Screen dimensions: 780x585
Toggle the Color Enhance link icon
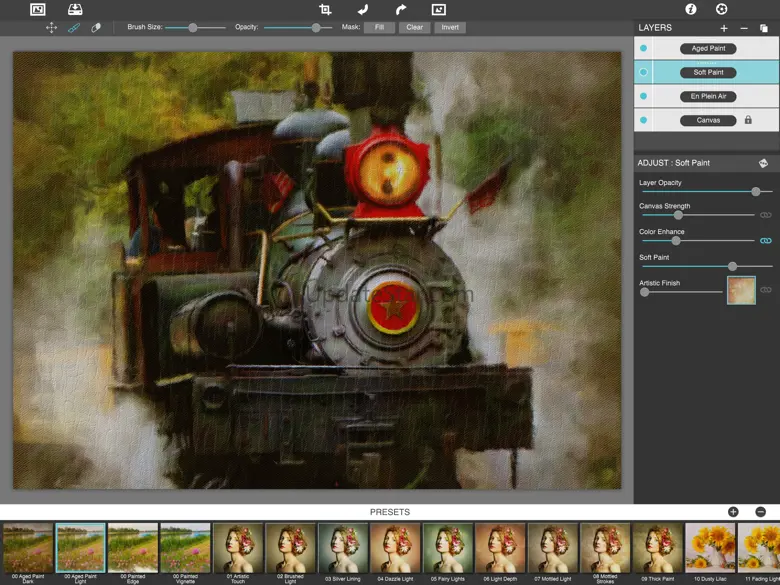click(x=766, y=241)
